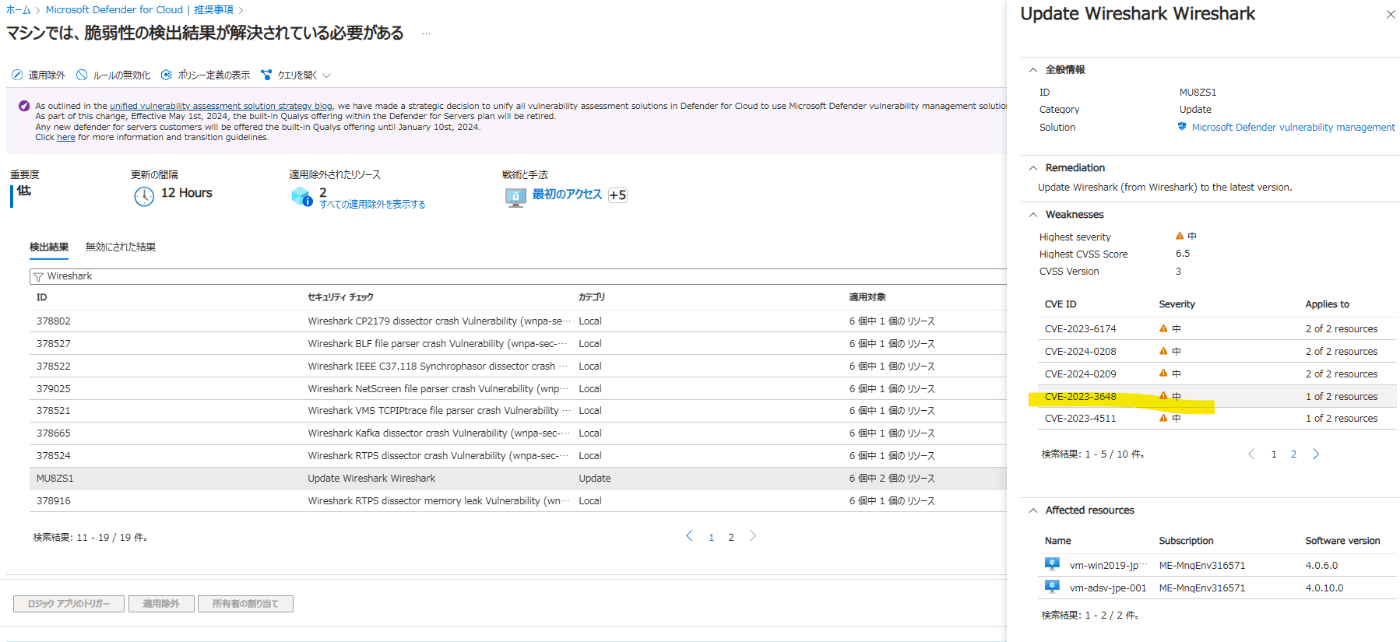
Task: Click the Wireshark filter input field
Action: pos(518,276)
